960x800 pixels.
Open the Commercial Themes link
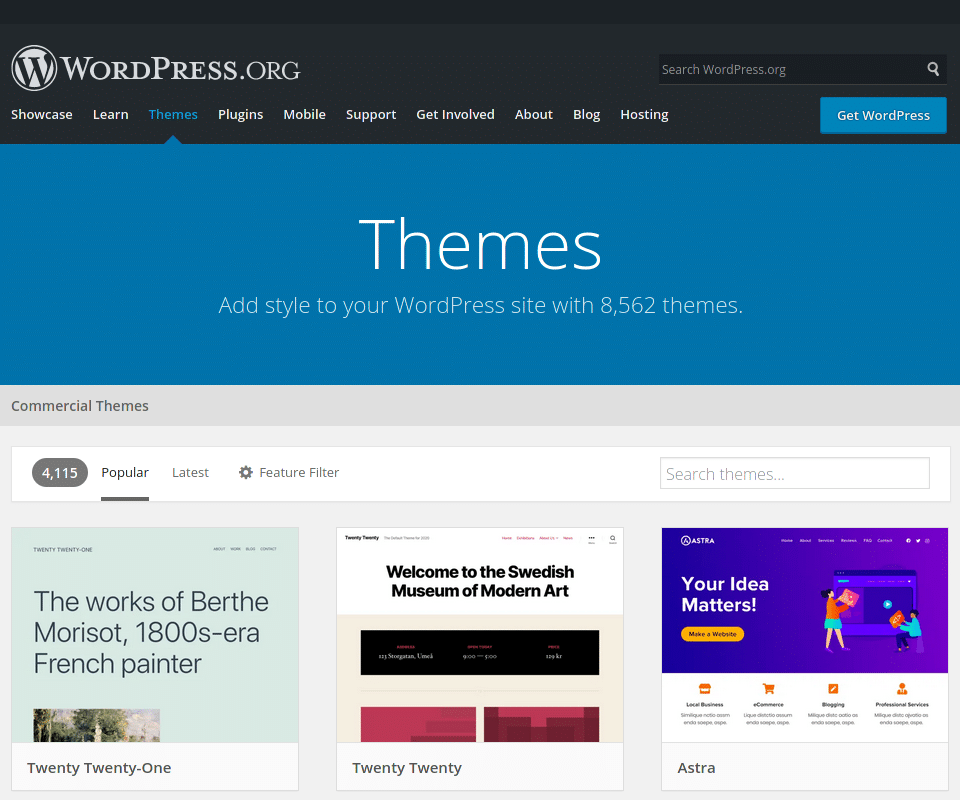80,406
